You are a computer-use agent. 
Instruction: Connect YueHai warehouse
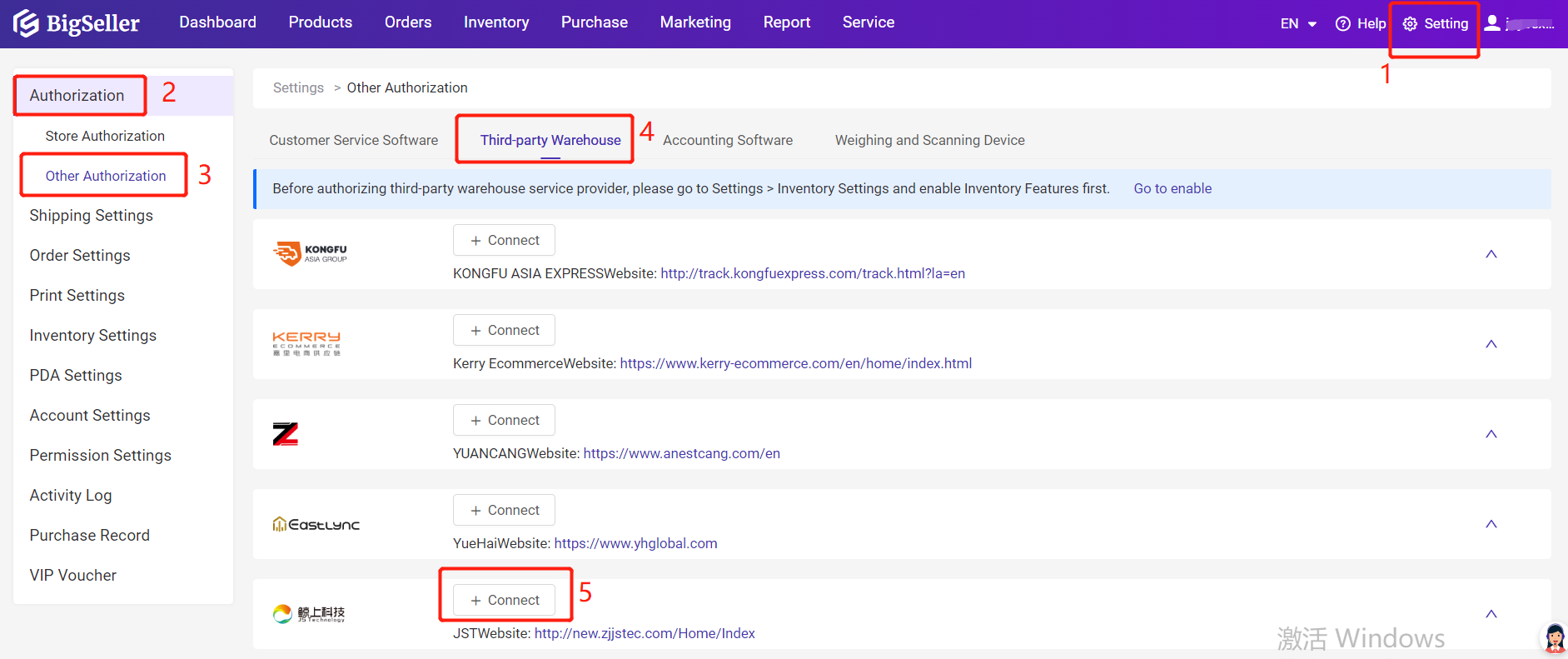pos(504,510)
